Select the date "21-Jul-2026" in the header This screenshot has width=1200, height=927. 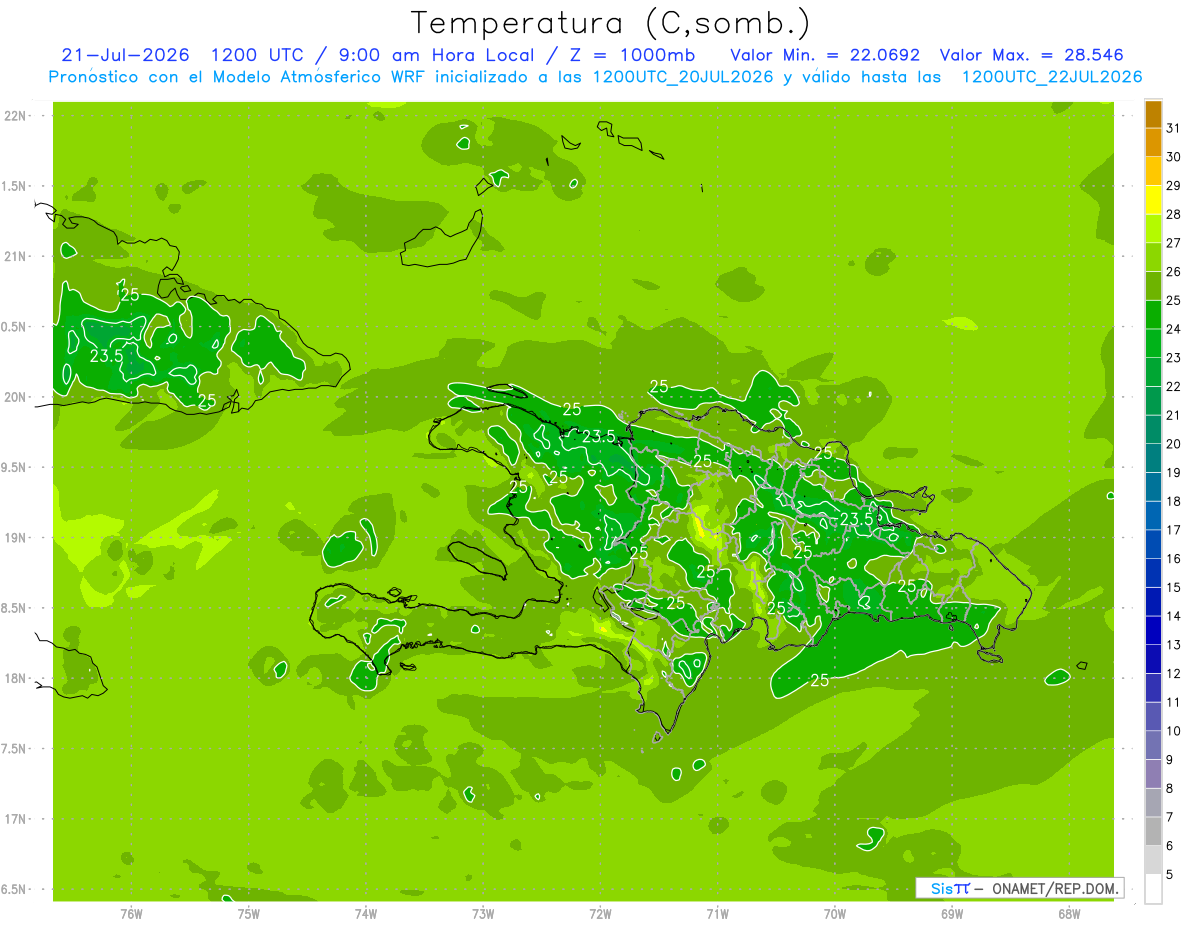click(x=125, y=55)
